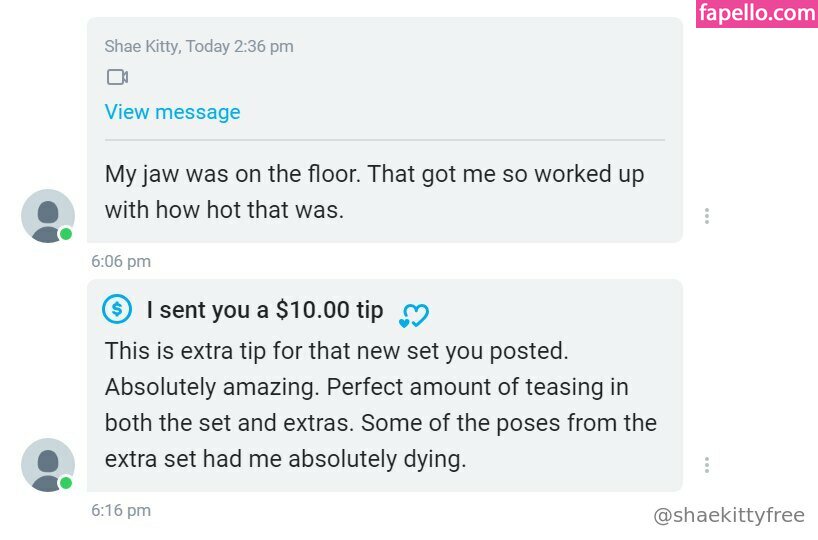The image size is (818, 540).
Task: Click the avatar beside the 'My jaw' message
Action: click(47, 215)
